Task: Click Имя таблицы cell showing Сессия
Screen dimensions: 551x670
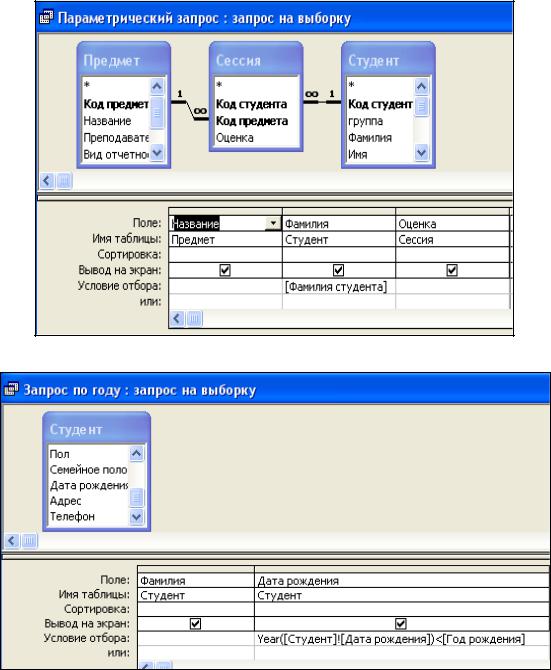Action: [x=452, y=239]
